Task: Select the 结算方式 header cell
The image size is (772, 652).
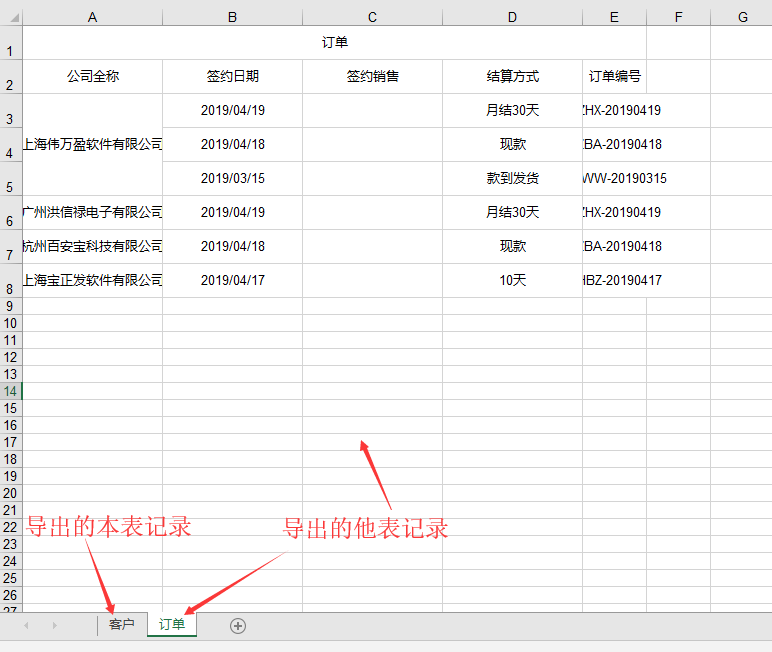Action: [x=512, y=77]
